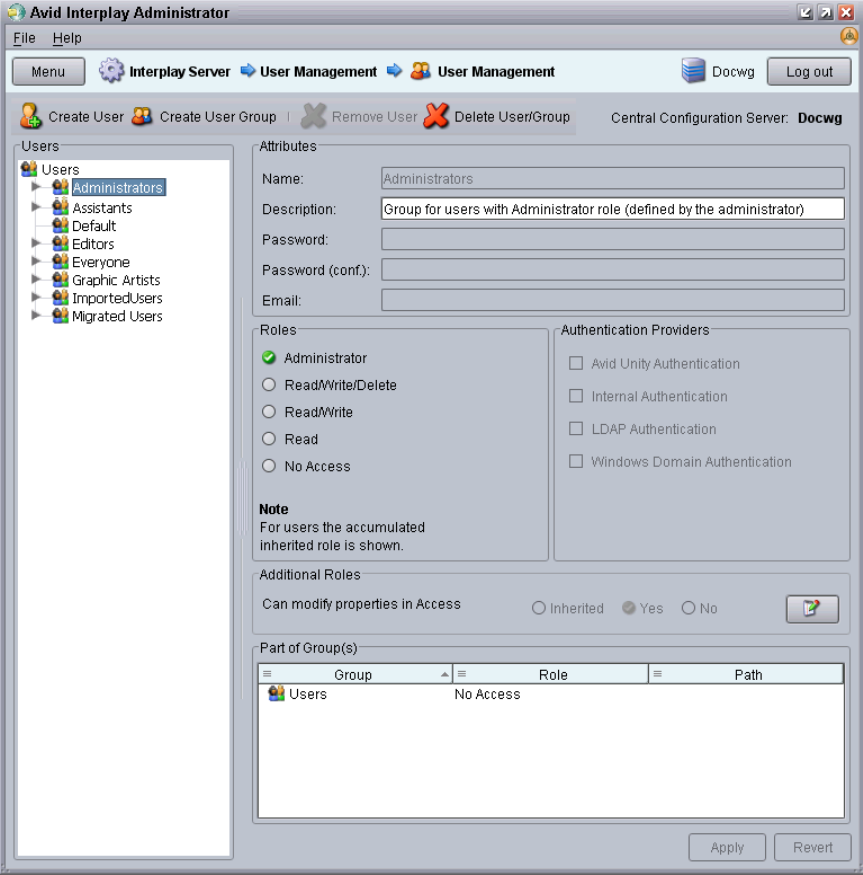The width and height of the screenshot is (863, 875).
Task: Click the Interplay Server breadcrumb label
Action: (180, 71)
